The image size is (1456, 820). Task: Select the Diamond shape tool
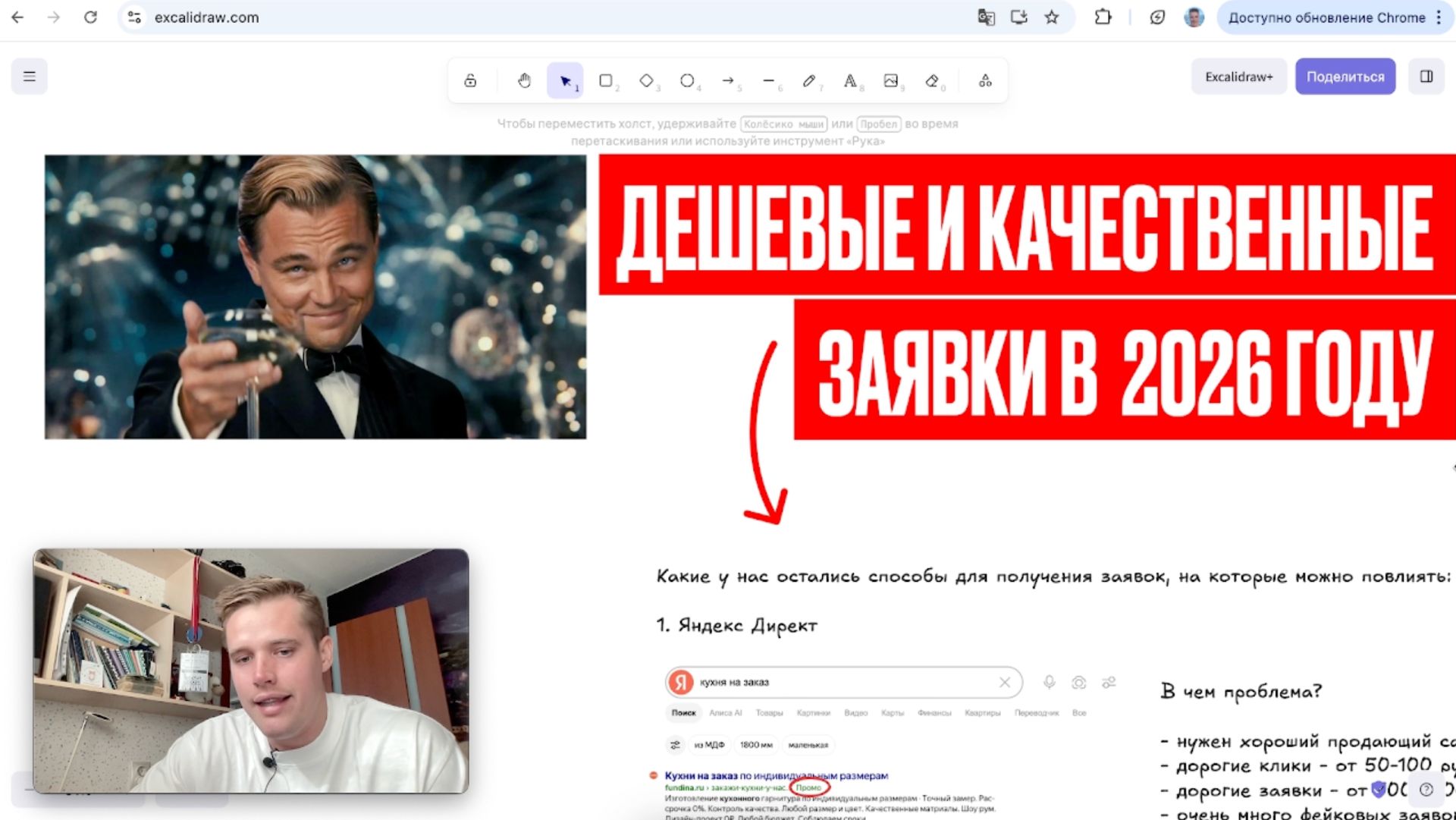(647, 80)
